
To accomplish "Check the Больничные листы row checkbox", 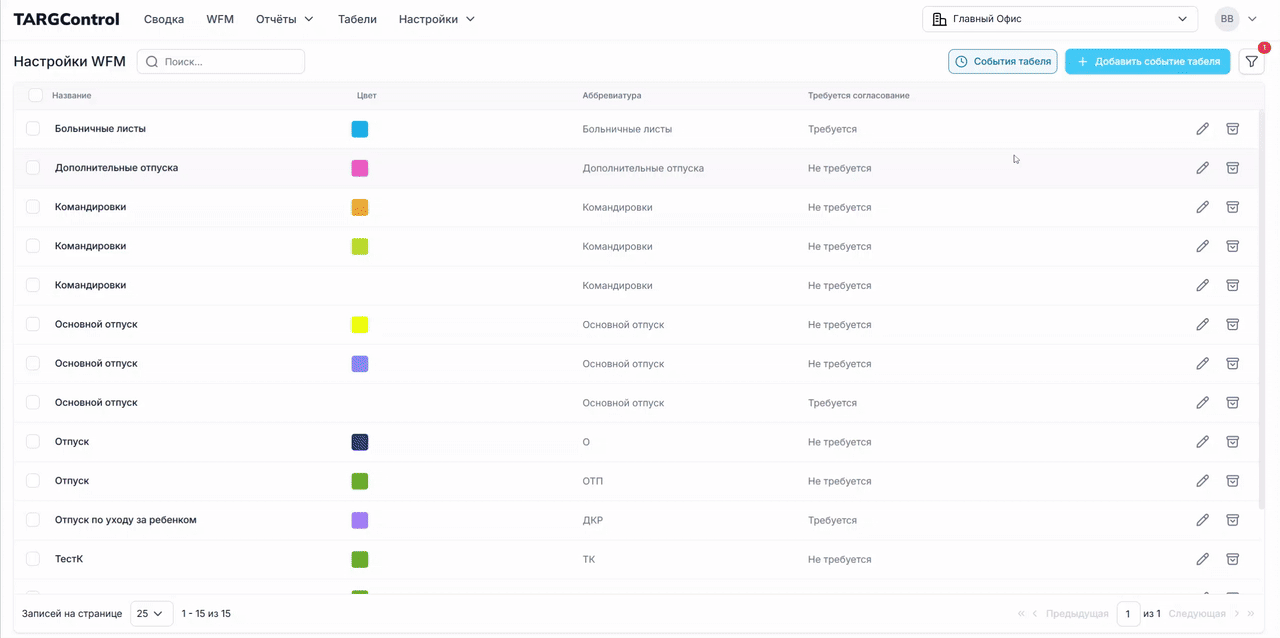I will point(33,129).
